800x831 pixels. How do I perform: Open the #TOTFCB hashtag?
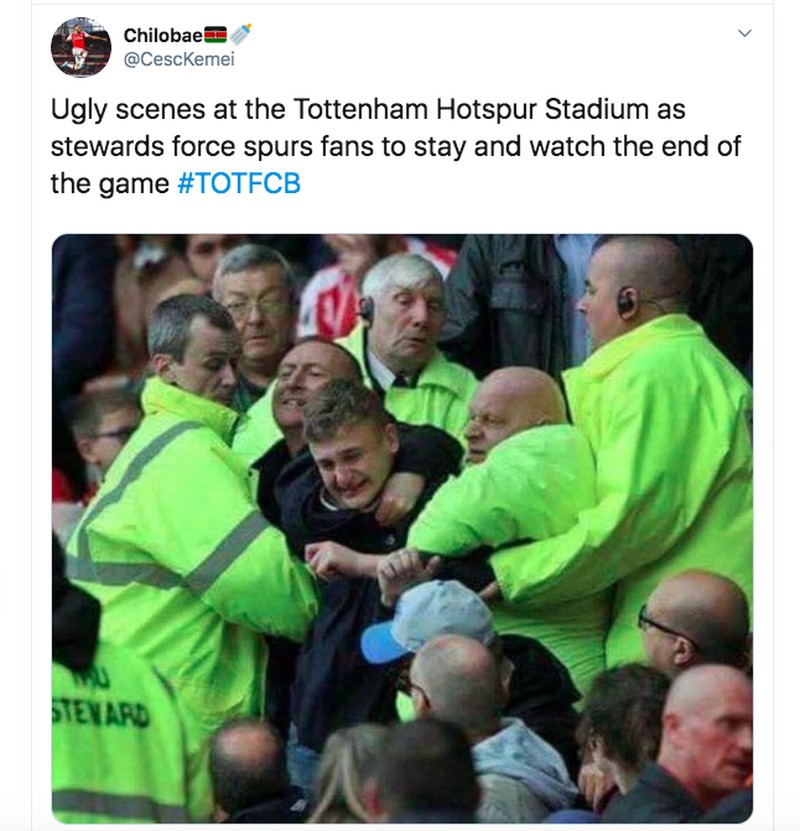coord(238,185)
